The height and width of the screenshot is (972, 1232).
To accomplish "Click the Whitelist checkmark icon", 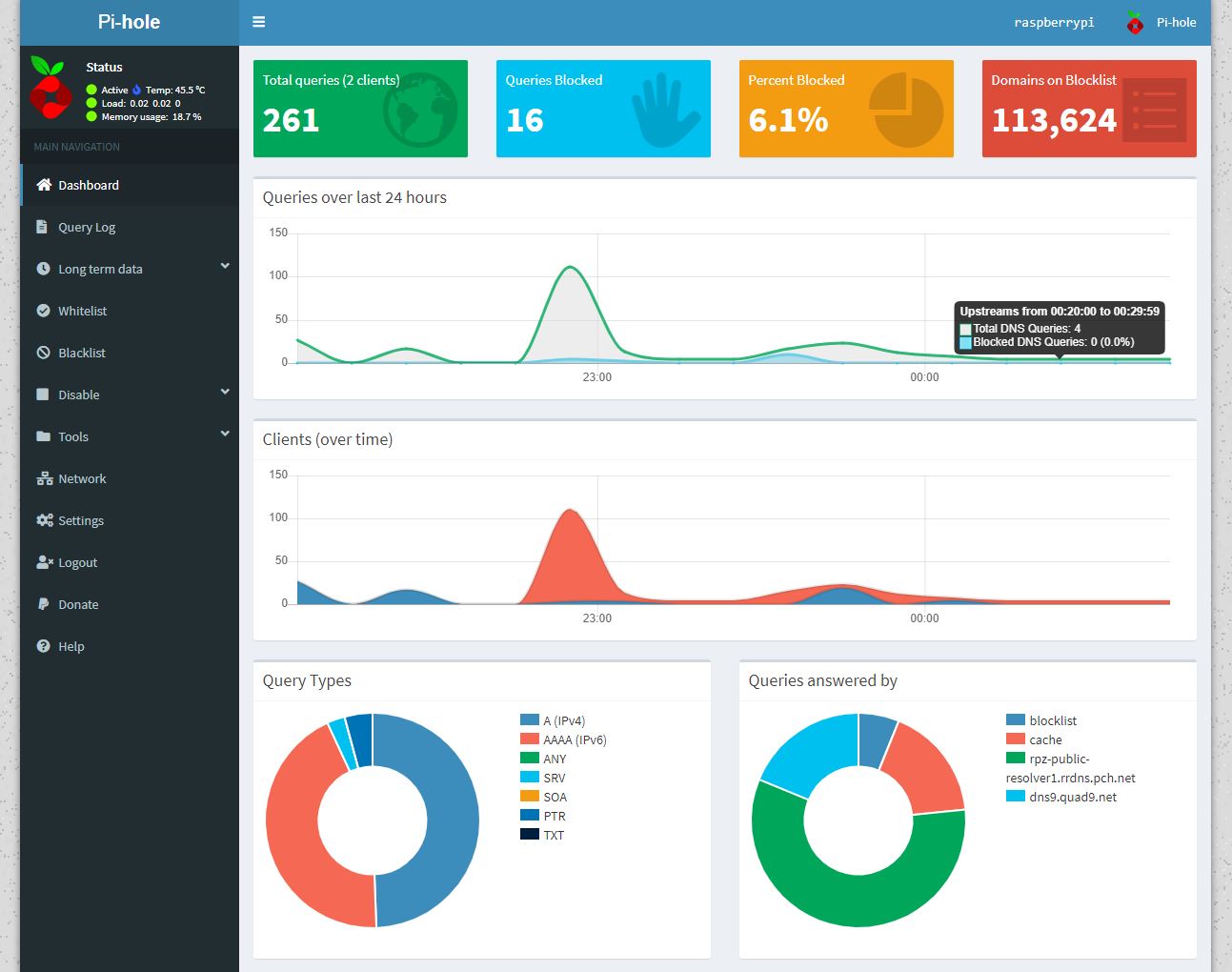I will click(x=43, y=311).
